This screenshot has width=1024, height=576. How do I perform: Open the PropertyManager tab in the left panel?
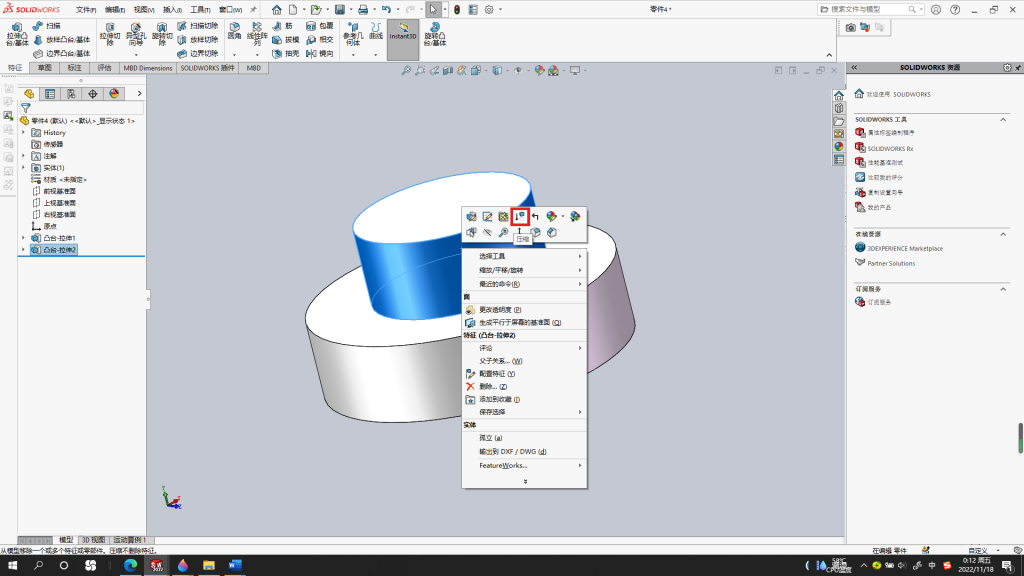coord(50,94)
